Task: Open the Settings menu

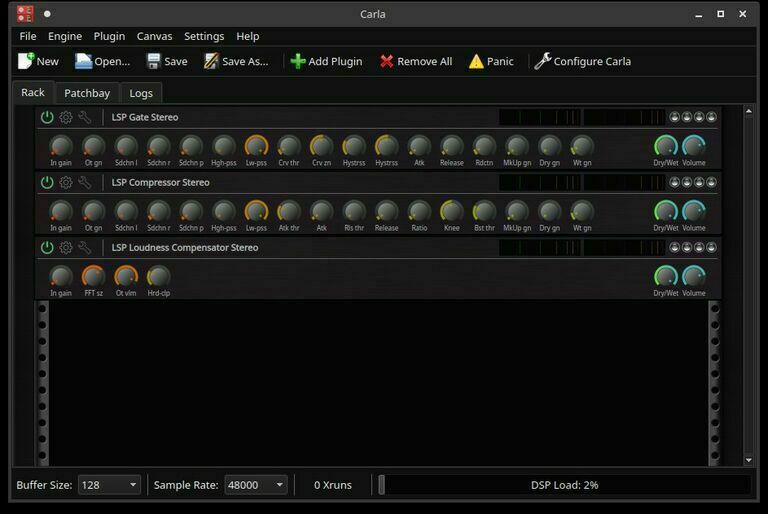Action: [204, 36]
